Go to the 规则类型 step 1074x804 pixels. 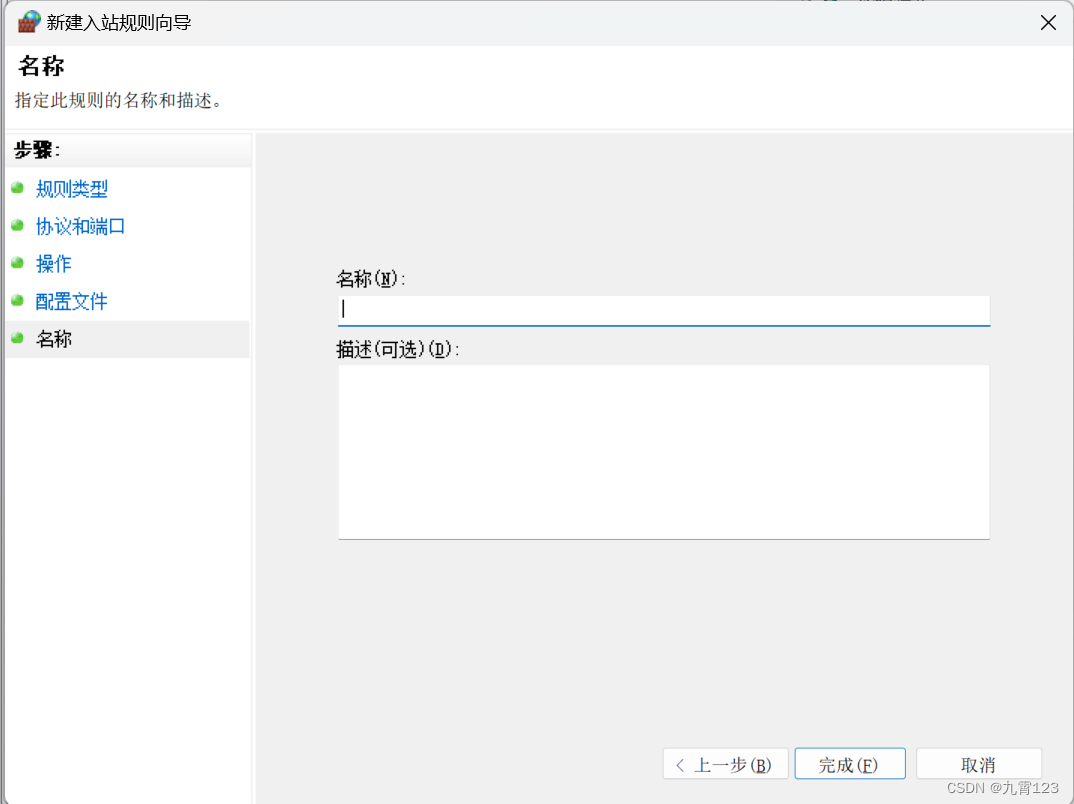(72, 188)
